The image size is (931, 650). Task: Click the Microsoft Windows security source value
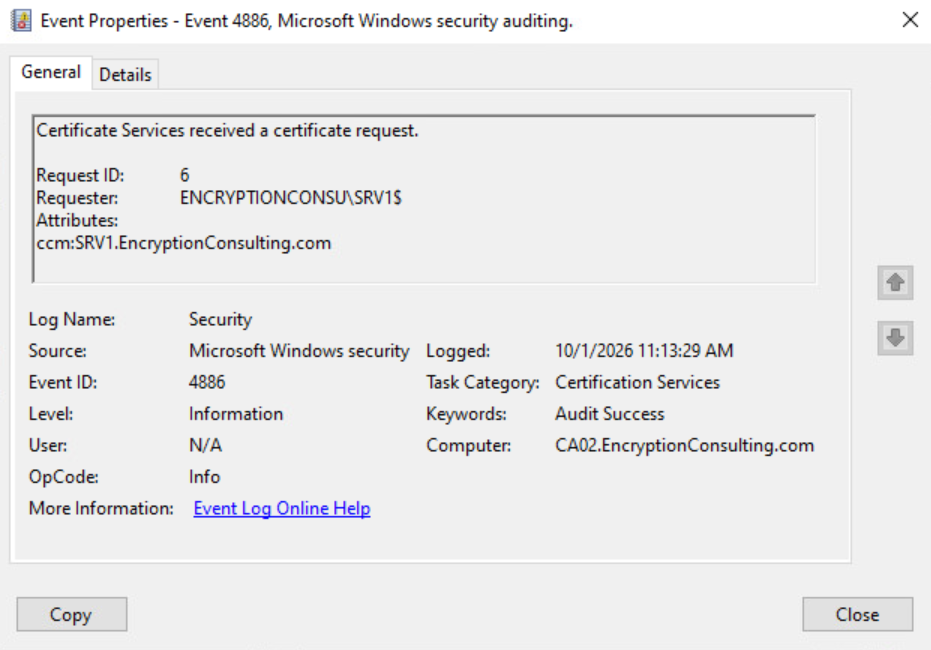(x=299, y=351)
